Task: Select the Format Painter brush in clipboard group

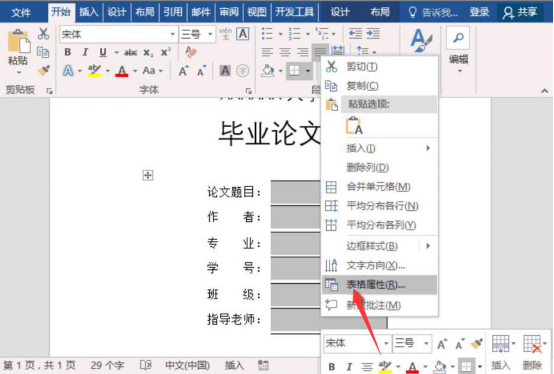Action: [x=44, y=71]
